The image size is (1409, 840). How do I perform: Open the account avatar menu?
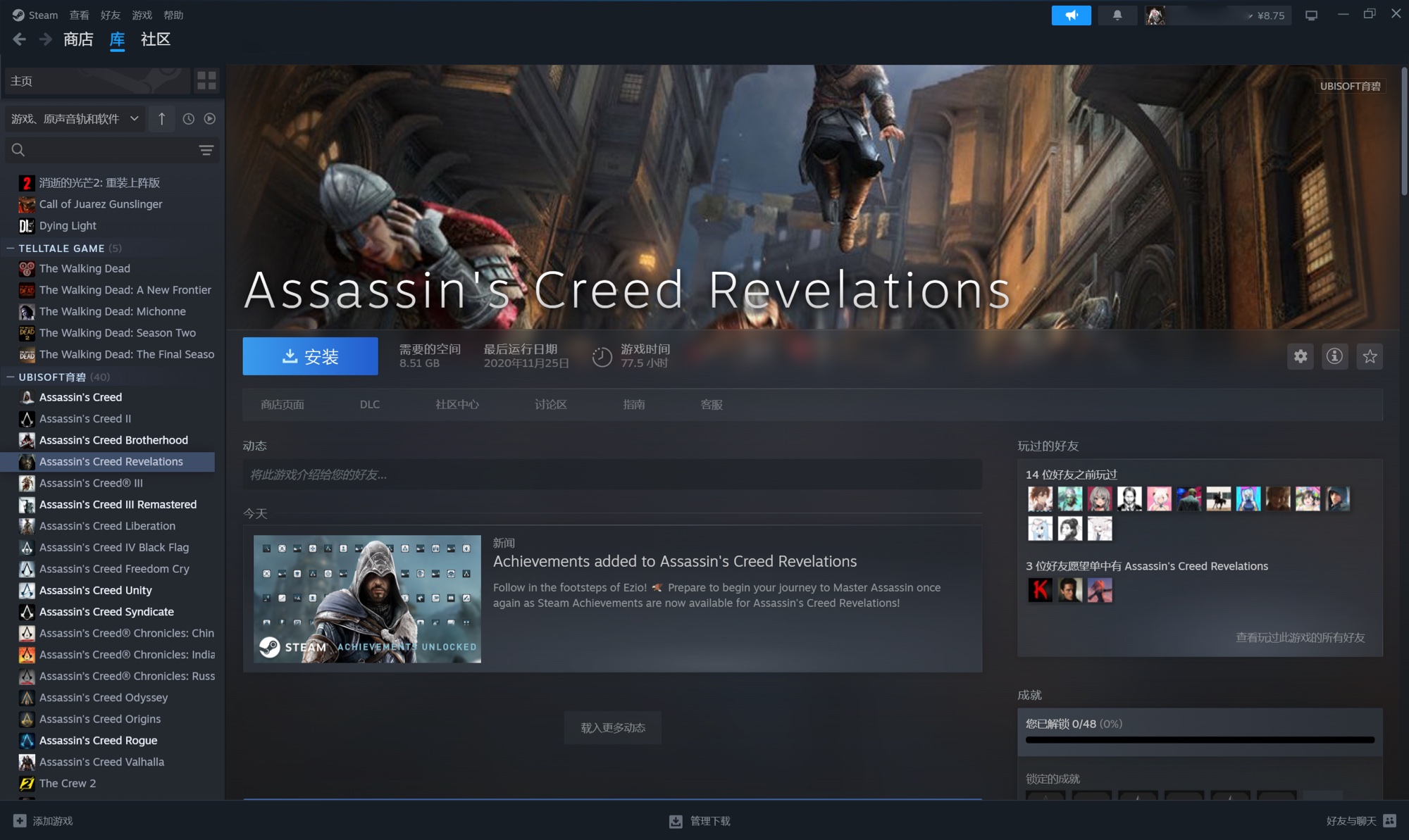coord(1155,15)
